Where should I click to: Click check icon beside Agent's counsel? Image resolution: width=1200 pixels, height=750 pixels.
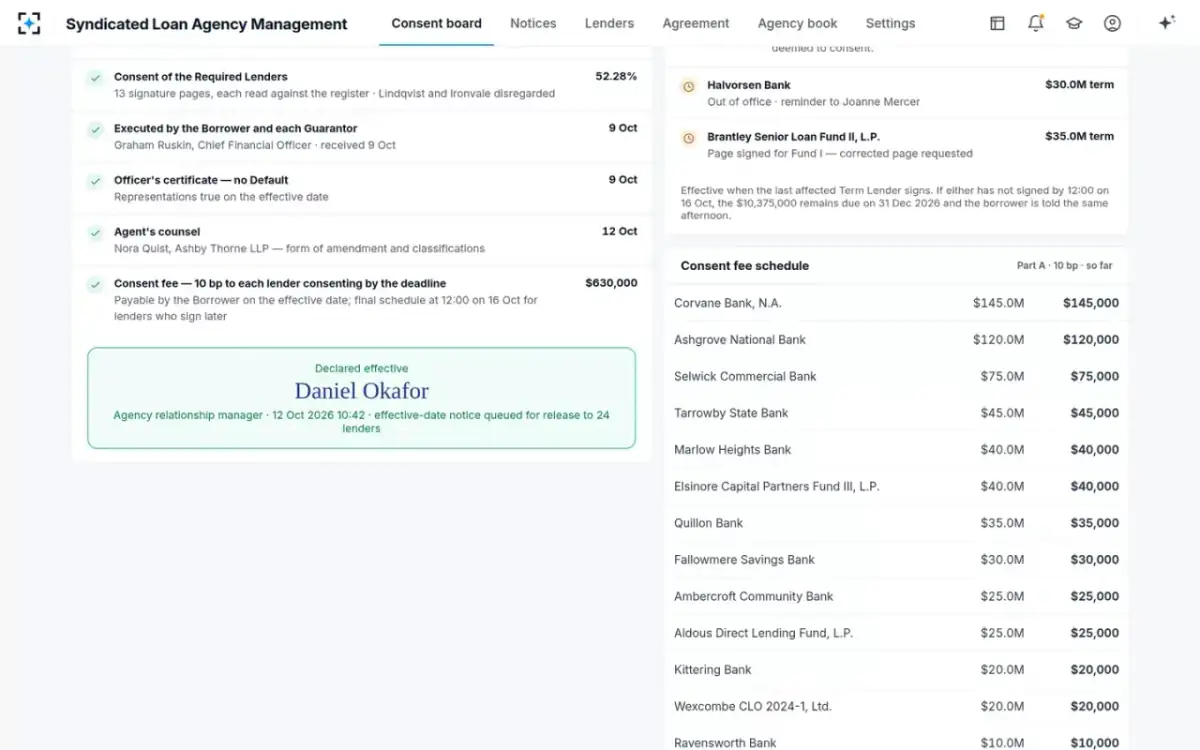tap(95, 232)
